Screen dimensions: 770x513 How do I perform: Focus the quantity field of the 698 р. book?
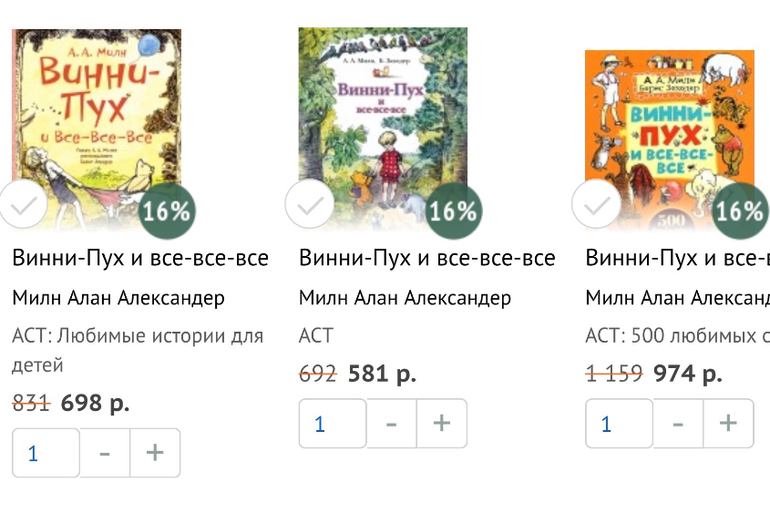45,453
